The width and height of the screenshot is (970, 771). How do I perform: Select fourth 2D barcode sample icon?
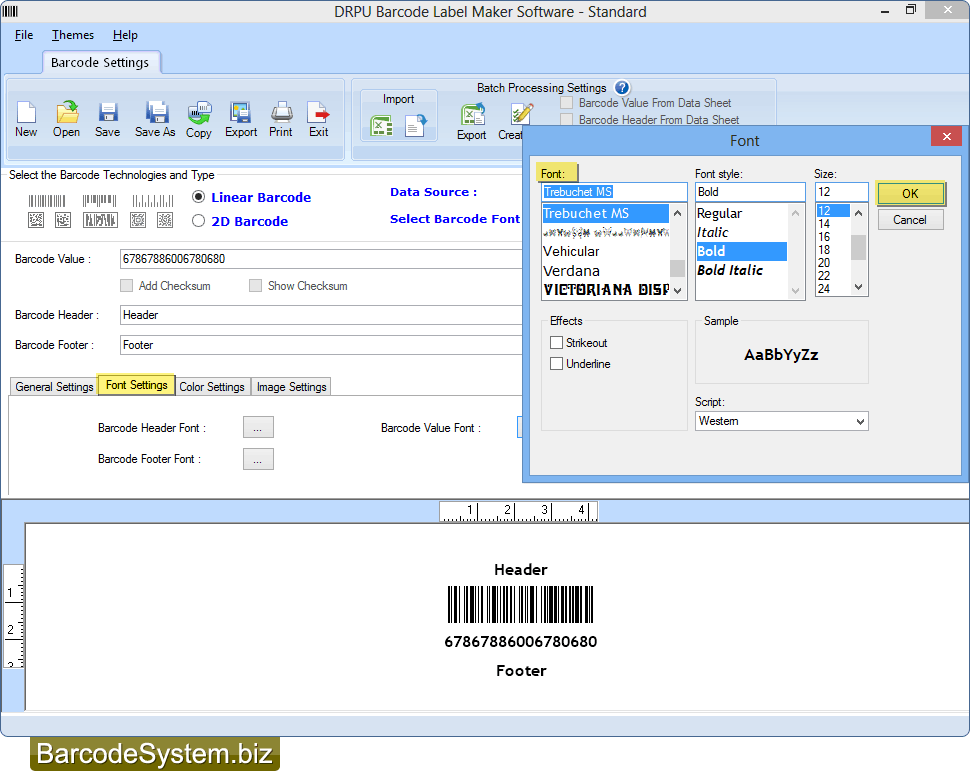138,220
